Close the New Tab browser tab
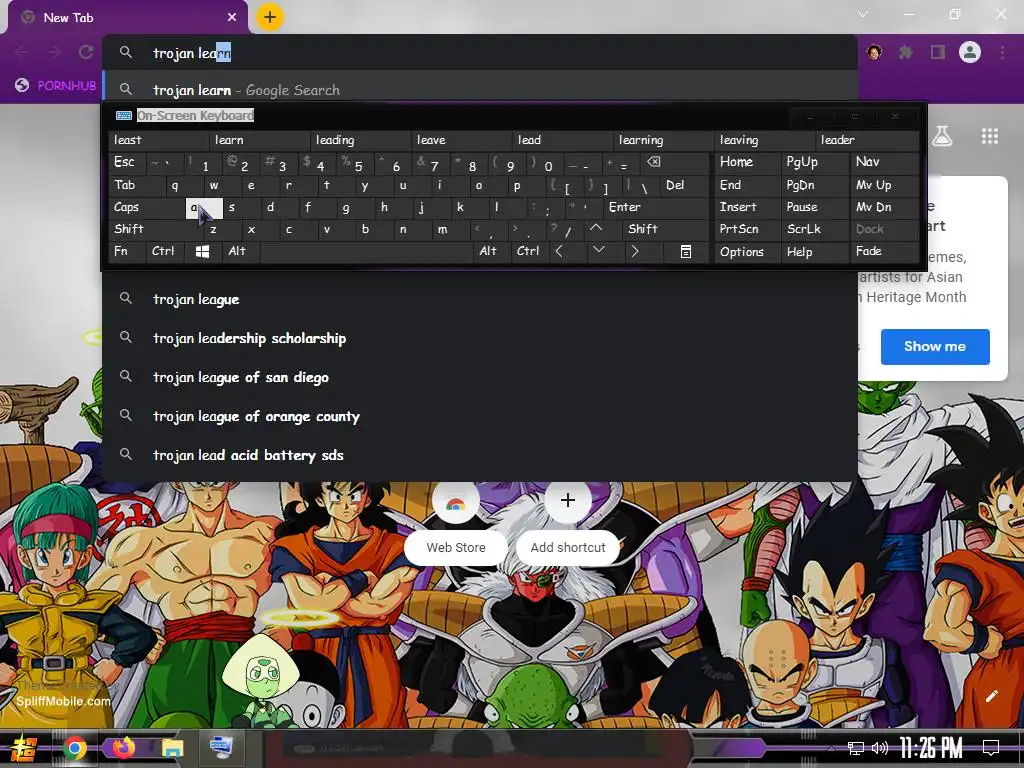1024x768 pixels. click(232, 18)
